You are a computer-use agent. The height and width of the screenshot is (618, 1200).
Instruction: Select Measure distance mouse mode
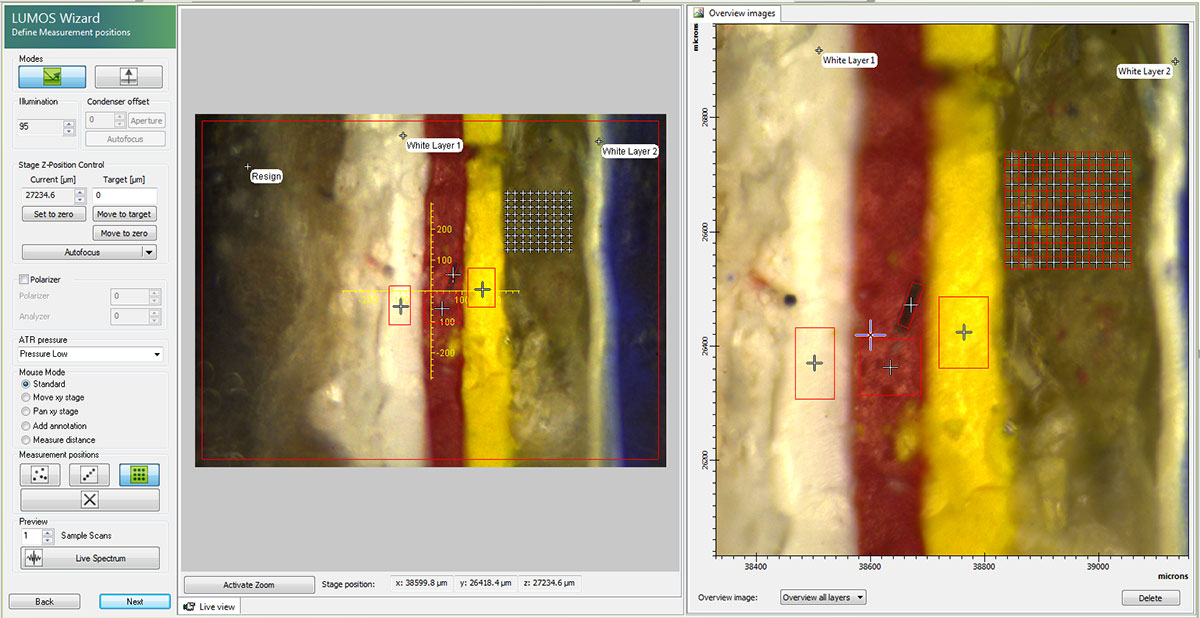click(x=26, y=440)
